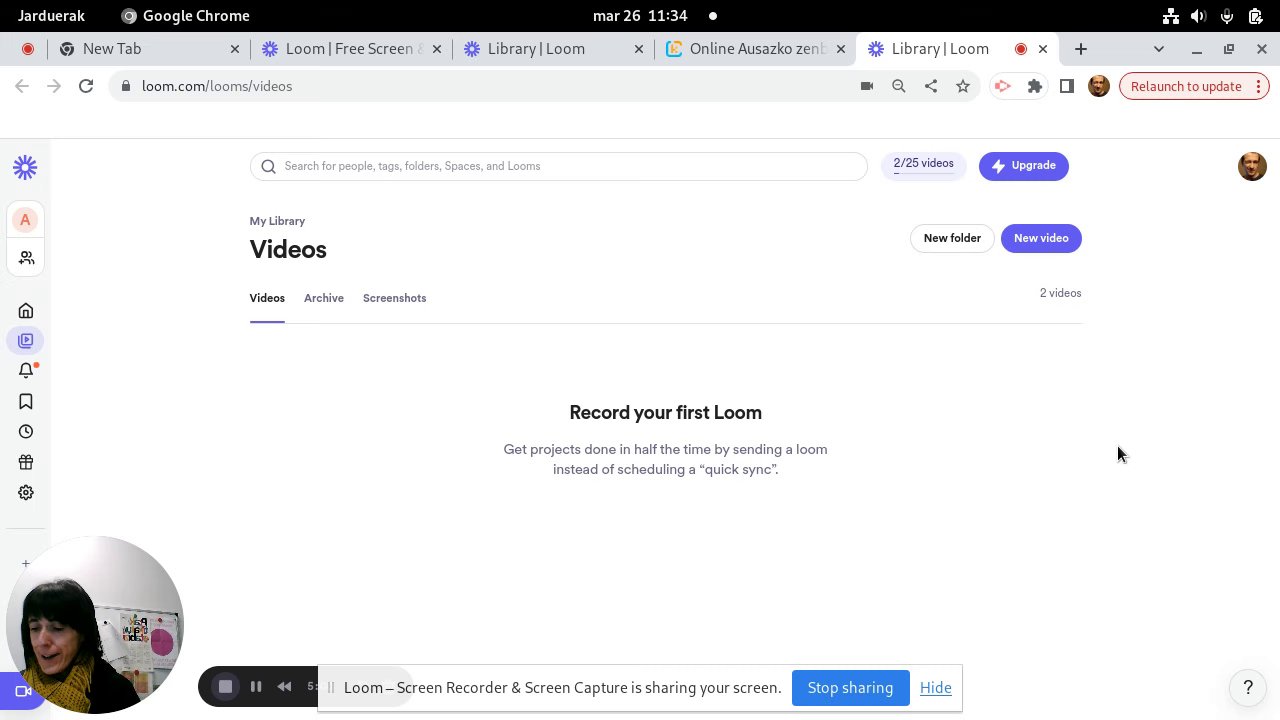Click the My Library breadcrumb
The height and width of the screenshot is (720, 1280).
[x=277, y=221]
